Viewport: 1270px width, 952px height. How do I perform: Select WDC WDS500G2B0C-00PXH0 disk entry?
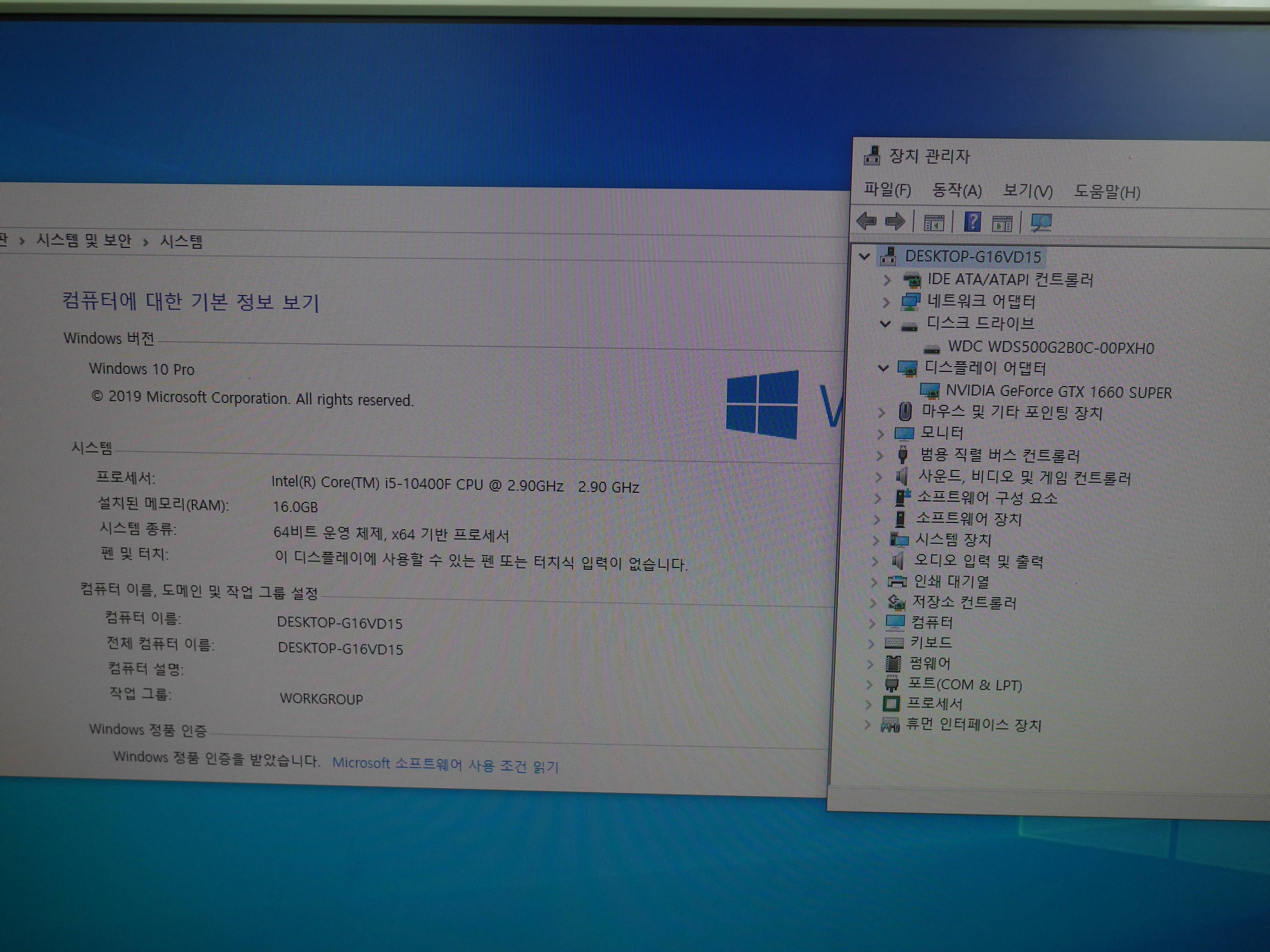(1051, 347)
